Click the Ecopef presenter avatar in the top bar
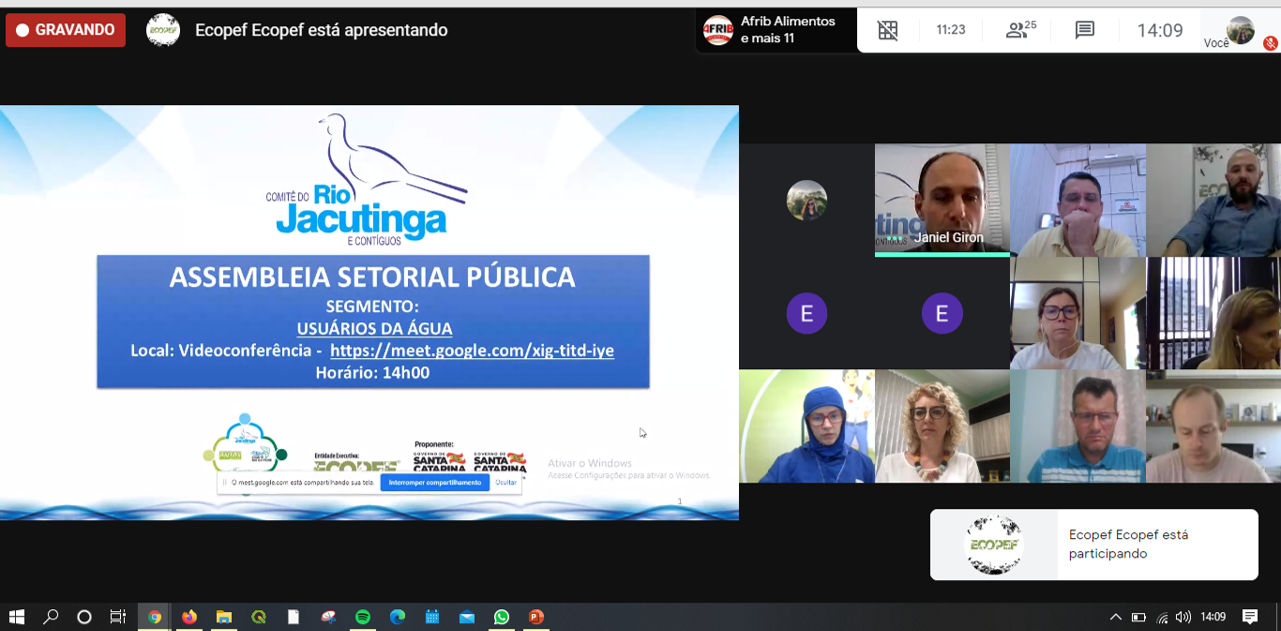1281x631 pixels. tap(163, 30)
